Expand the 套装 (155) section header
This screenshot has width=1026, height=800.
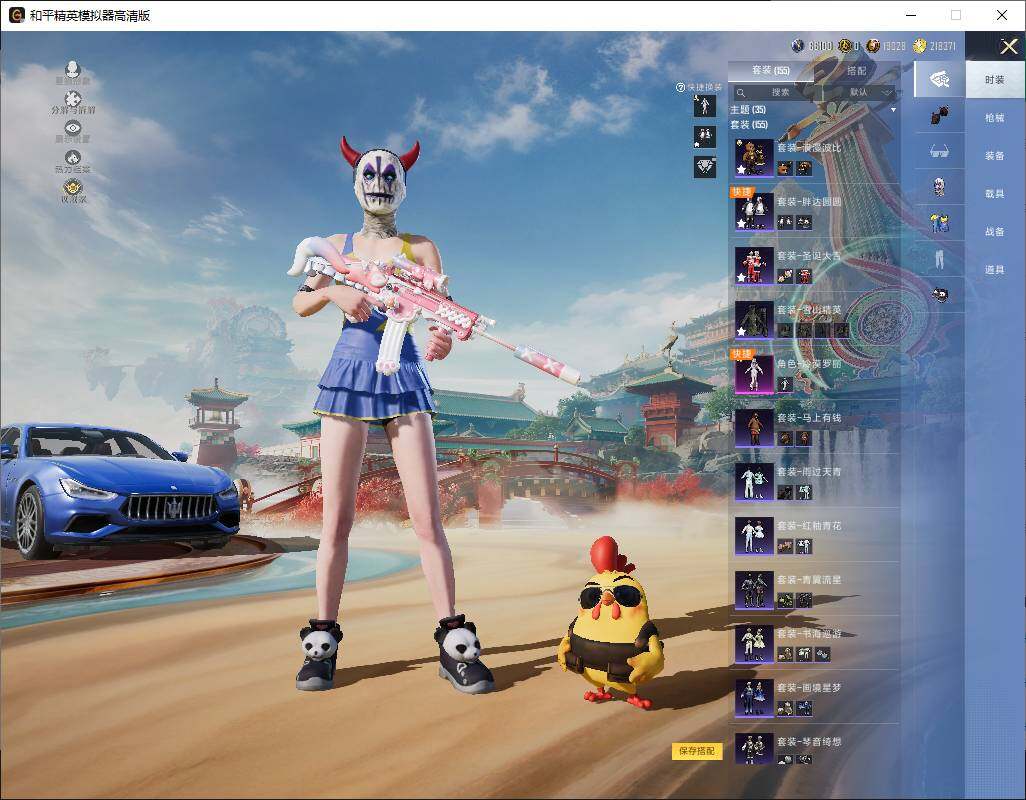[x=749, y=124]
